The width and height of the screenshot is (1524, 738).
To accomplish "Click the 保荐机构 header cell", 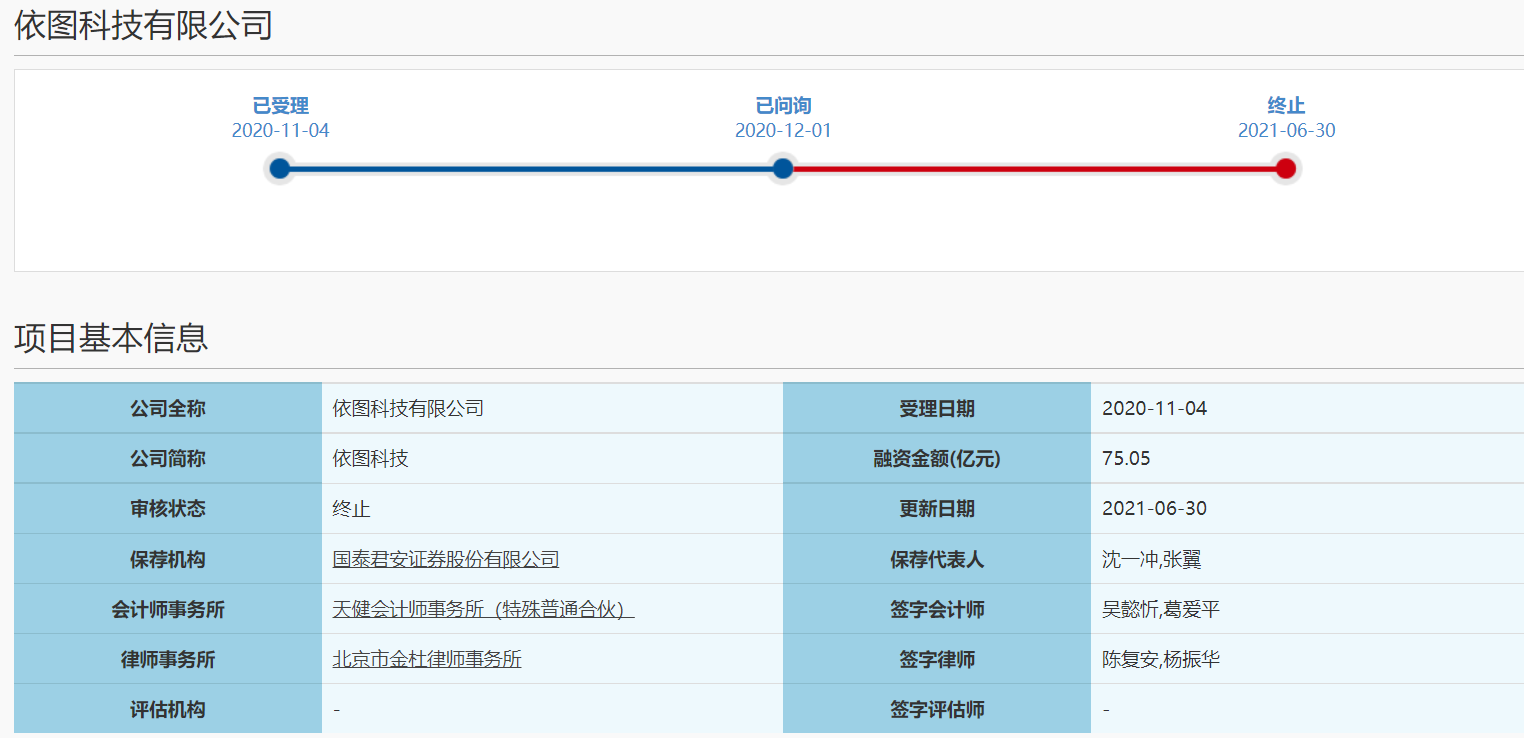I will [168, 559].
